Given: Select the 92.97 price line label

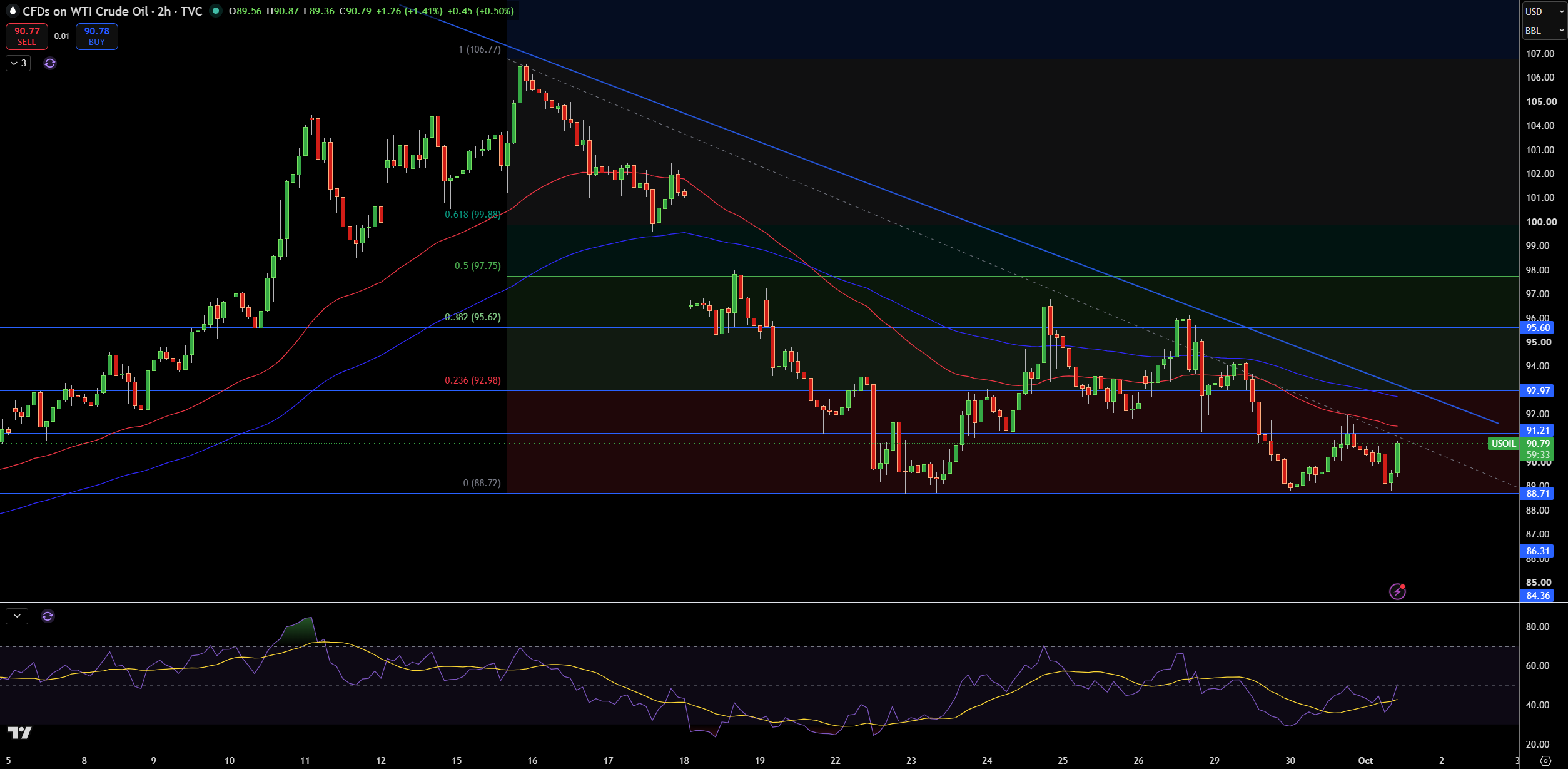Looking at the screenshot, I should click(1537, 391).
